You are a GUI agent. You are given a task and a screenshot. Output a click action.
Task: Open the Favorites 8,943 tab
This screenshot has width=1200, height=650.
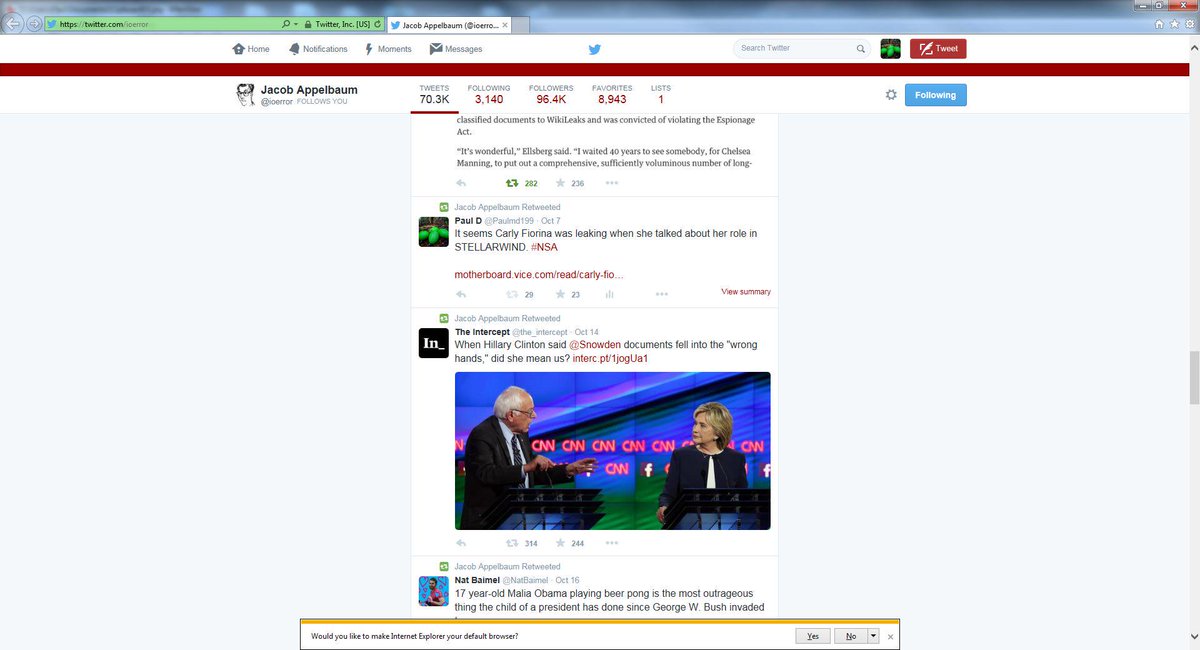612,94
